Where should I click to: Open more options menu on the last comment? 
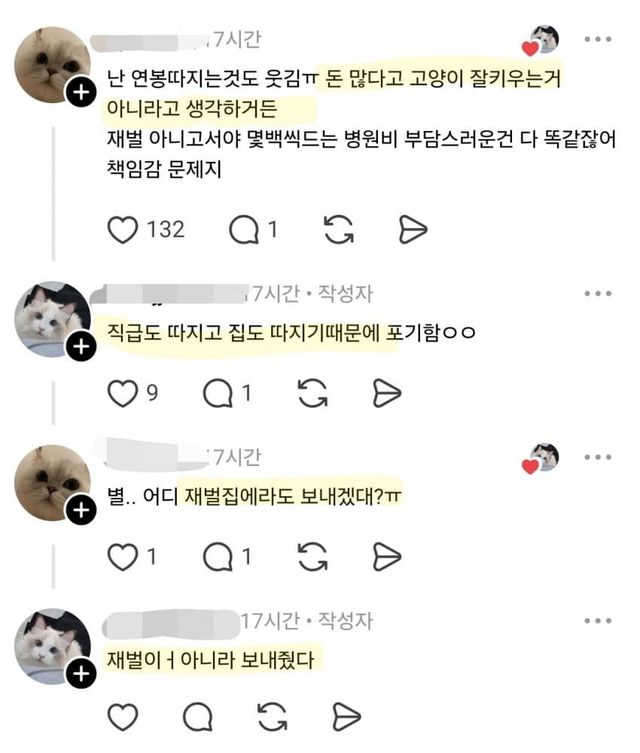point(598,621)
